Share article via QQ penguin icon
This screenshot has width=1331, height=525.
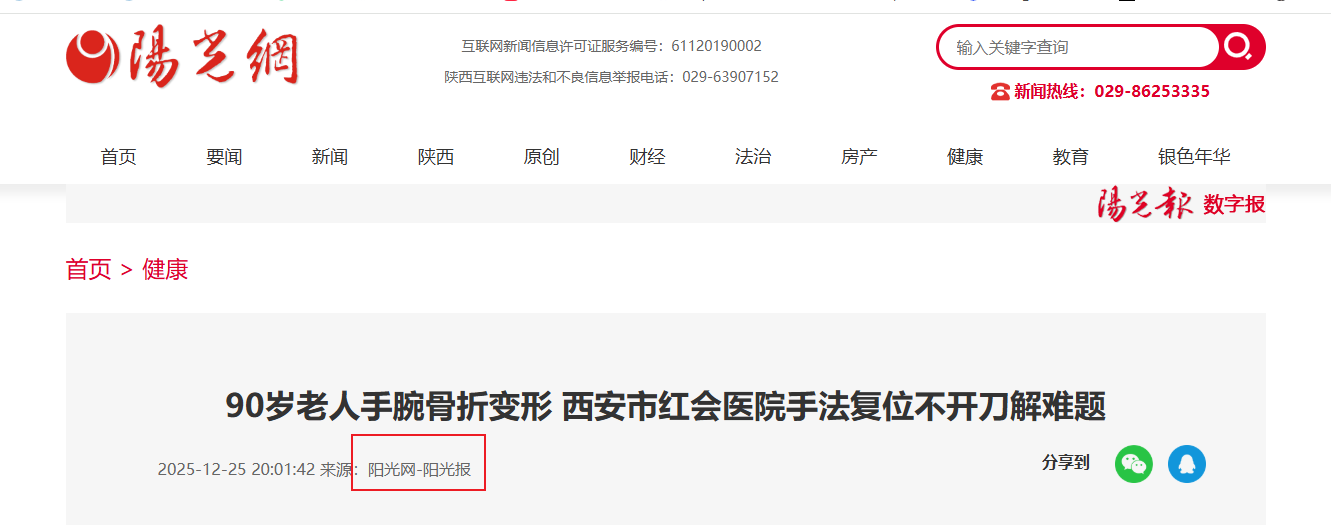1187,464
